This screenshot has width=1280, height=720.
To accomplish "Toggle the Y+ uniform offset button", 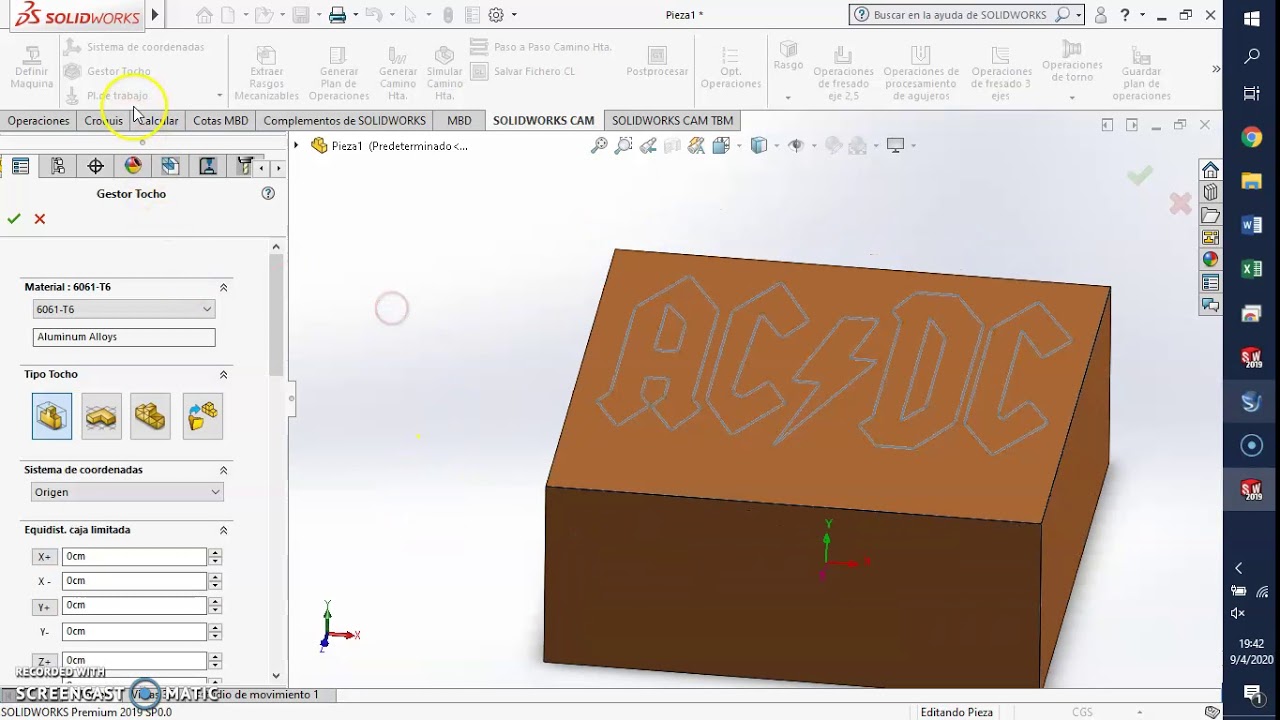I will tap(44, 607).
